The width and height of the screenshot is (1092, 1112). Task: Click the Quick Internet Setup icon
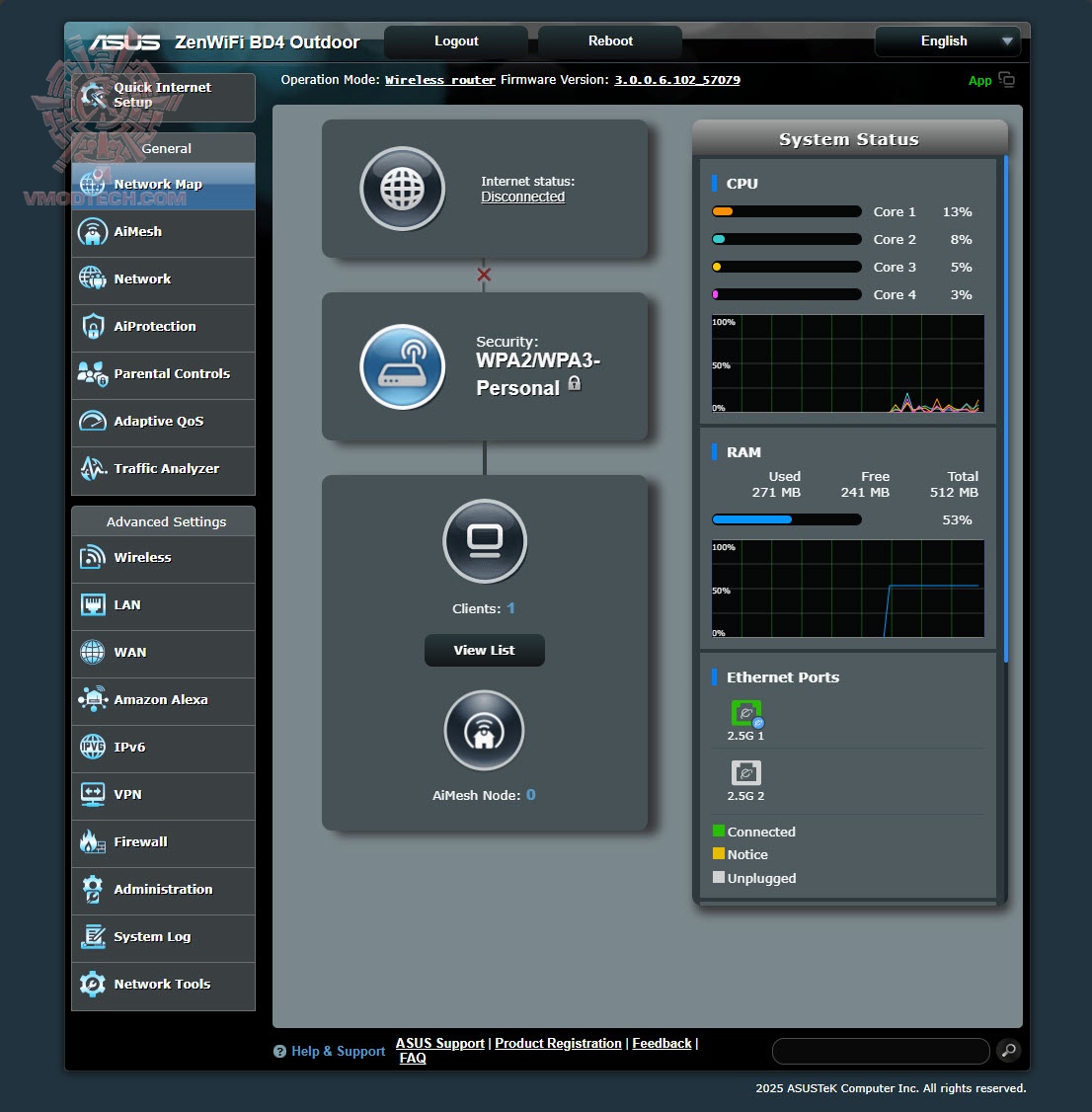93,95
